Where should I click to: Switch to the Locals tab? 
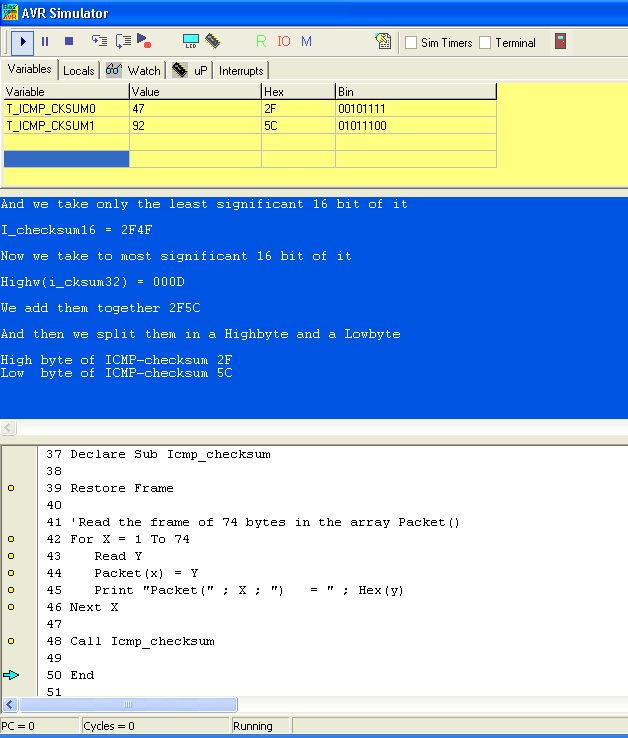coord(79,71)
